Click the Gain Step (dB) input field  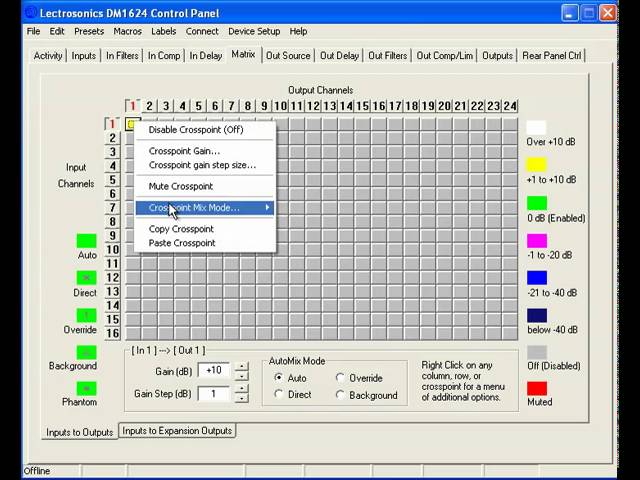point(214,394)
